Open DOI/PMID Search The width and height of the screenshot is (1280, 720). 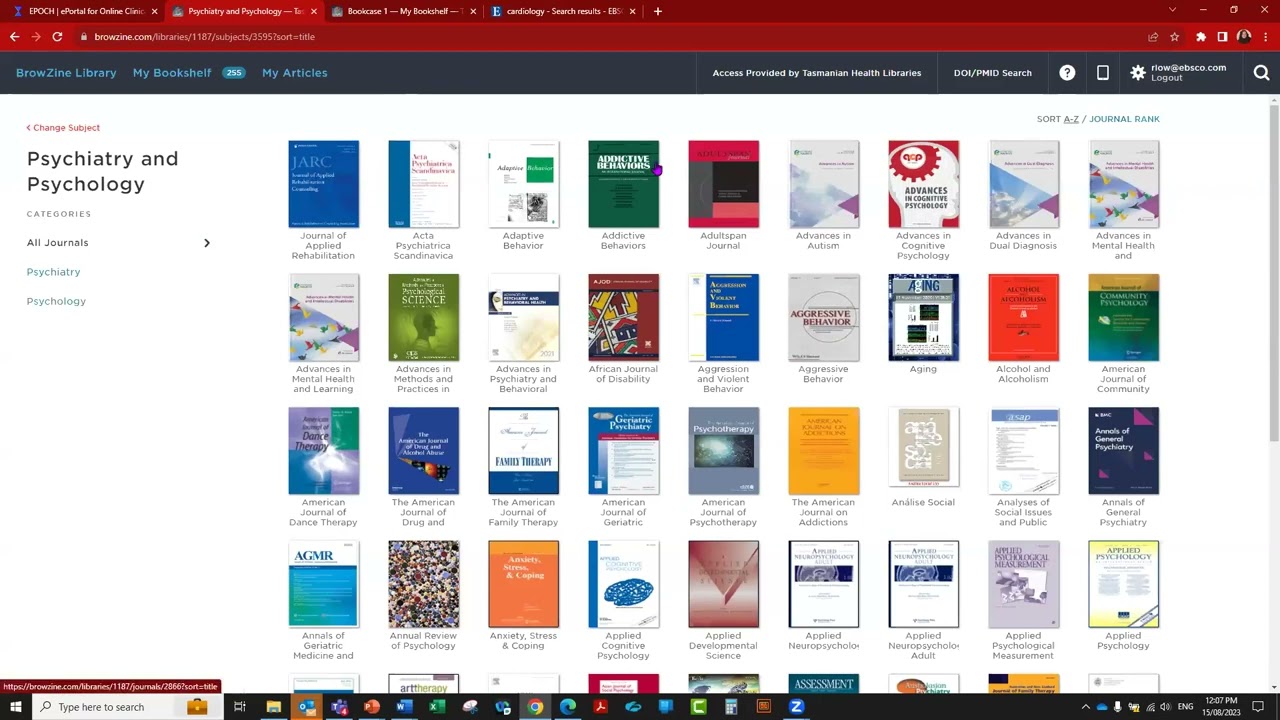(992, 73)
